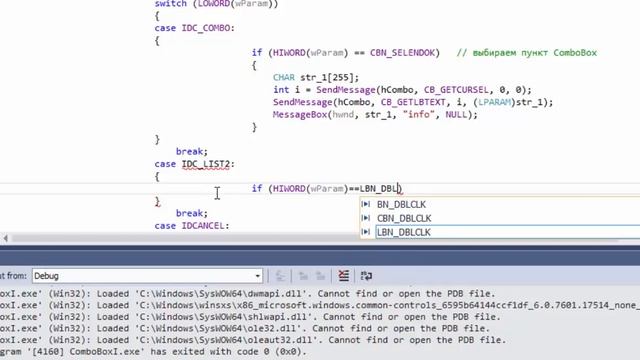Open the Debug output source dropdown
This screenshot has height=360, width=640.
click(x=147, y=276)
